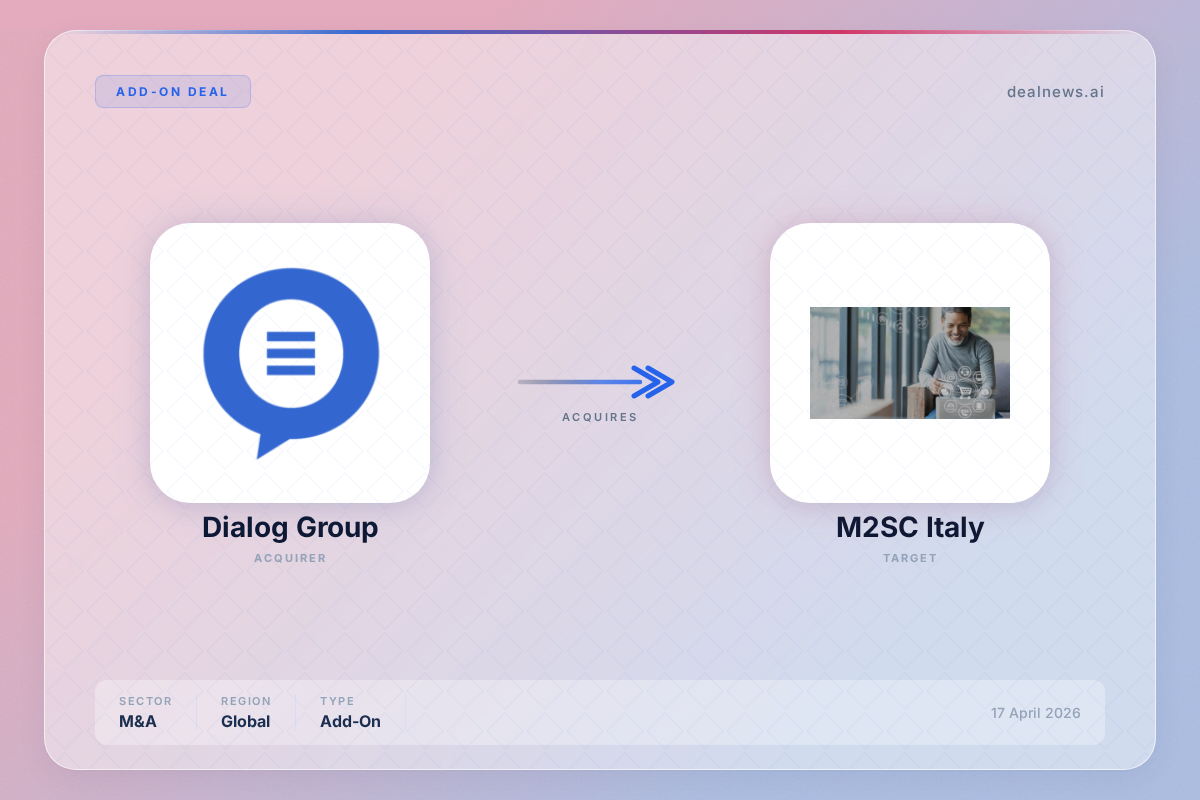Open the dealnews.ai link
The height and width of the screenshot is (800, 1200).
pyautogui.click(x=1055, y=92)
